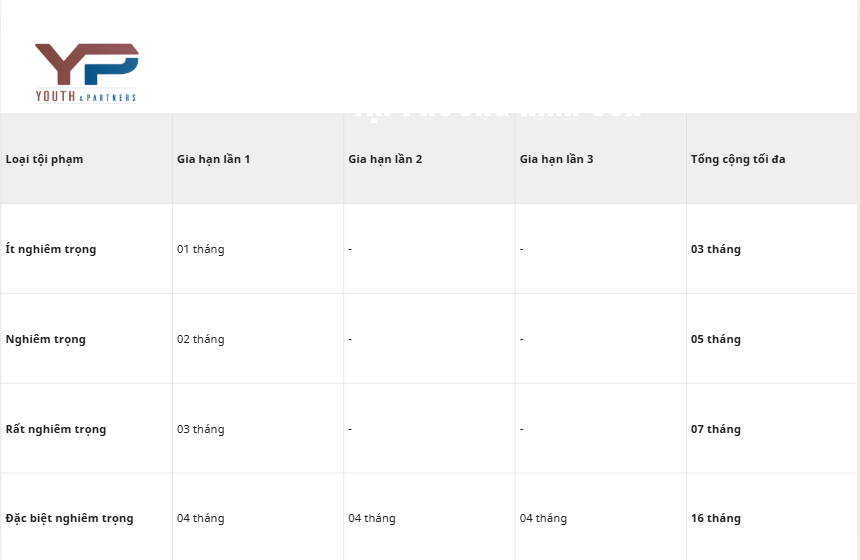Select the 'Đặc biệt nghiêm trọng' row label
This screenshot has width=860, height=560.
(69, 518)
